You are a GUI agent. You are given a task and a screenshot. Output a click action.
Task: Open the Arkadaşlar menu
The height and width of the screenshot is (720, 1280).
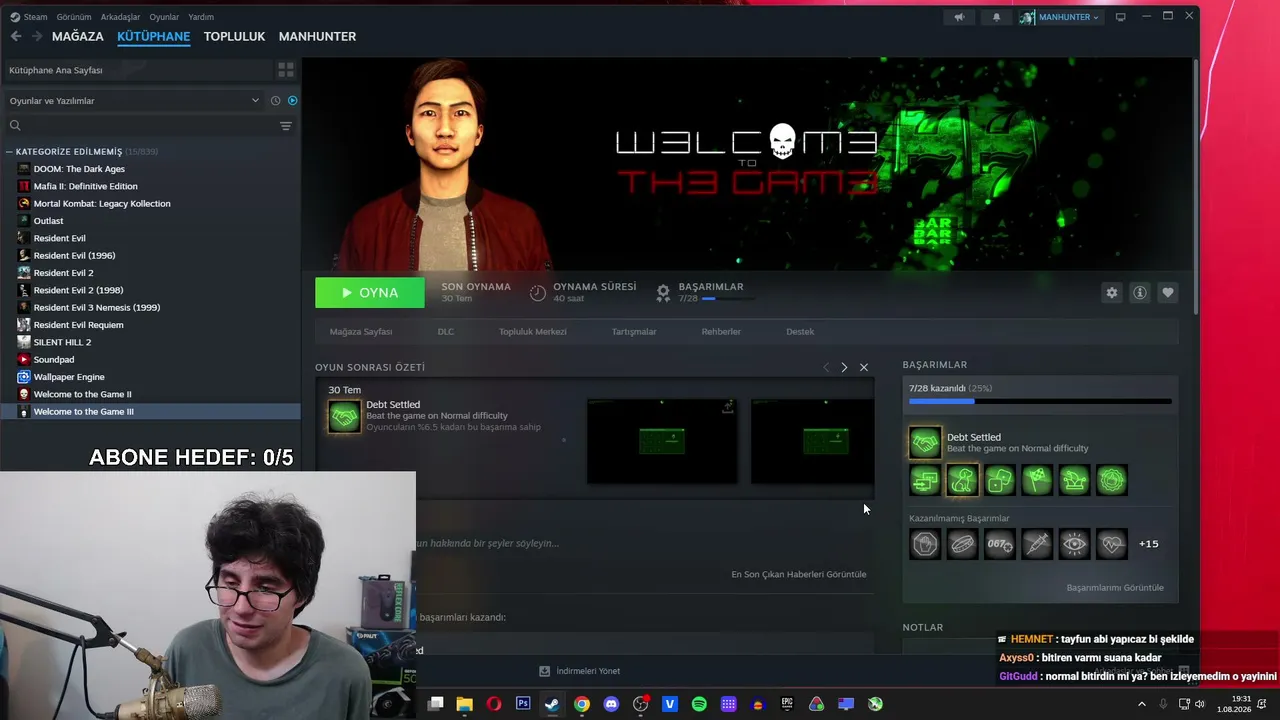pyautogui.click(x=121, y=17)
